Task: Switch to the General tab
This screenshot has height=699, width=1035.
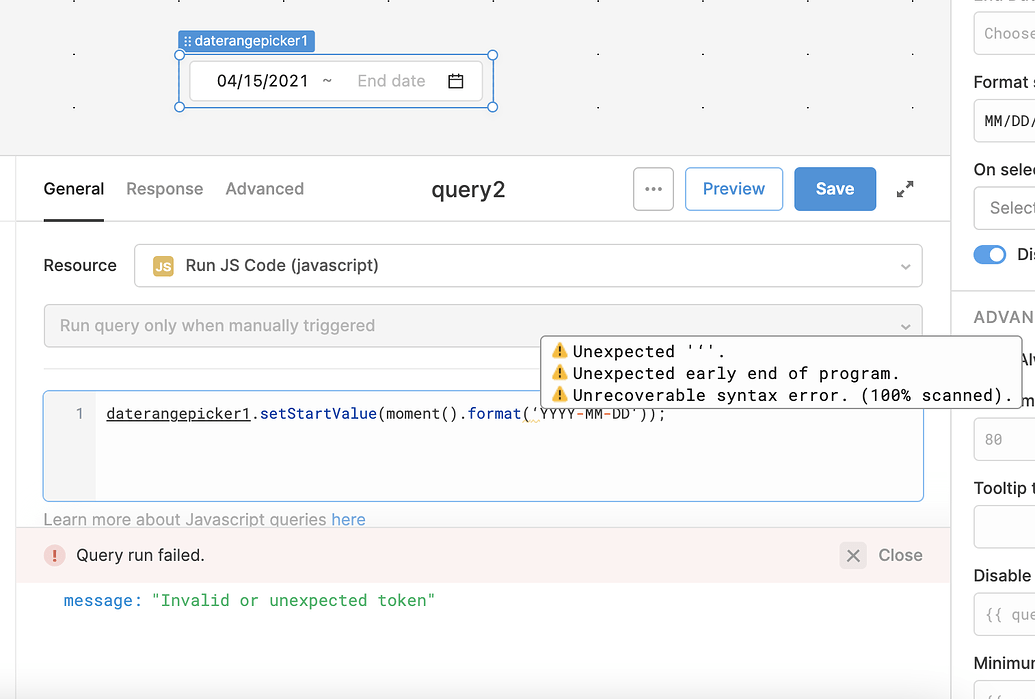Action: coord(74,189)
